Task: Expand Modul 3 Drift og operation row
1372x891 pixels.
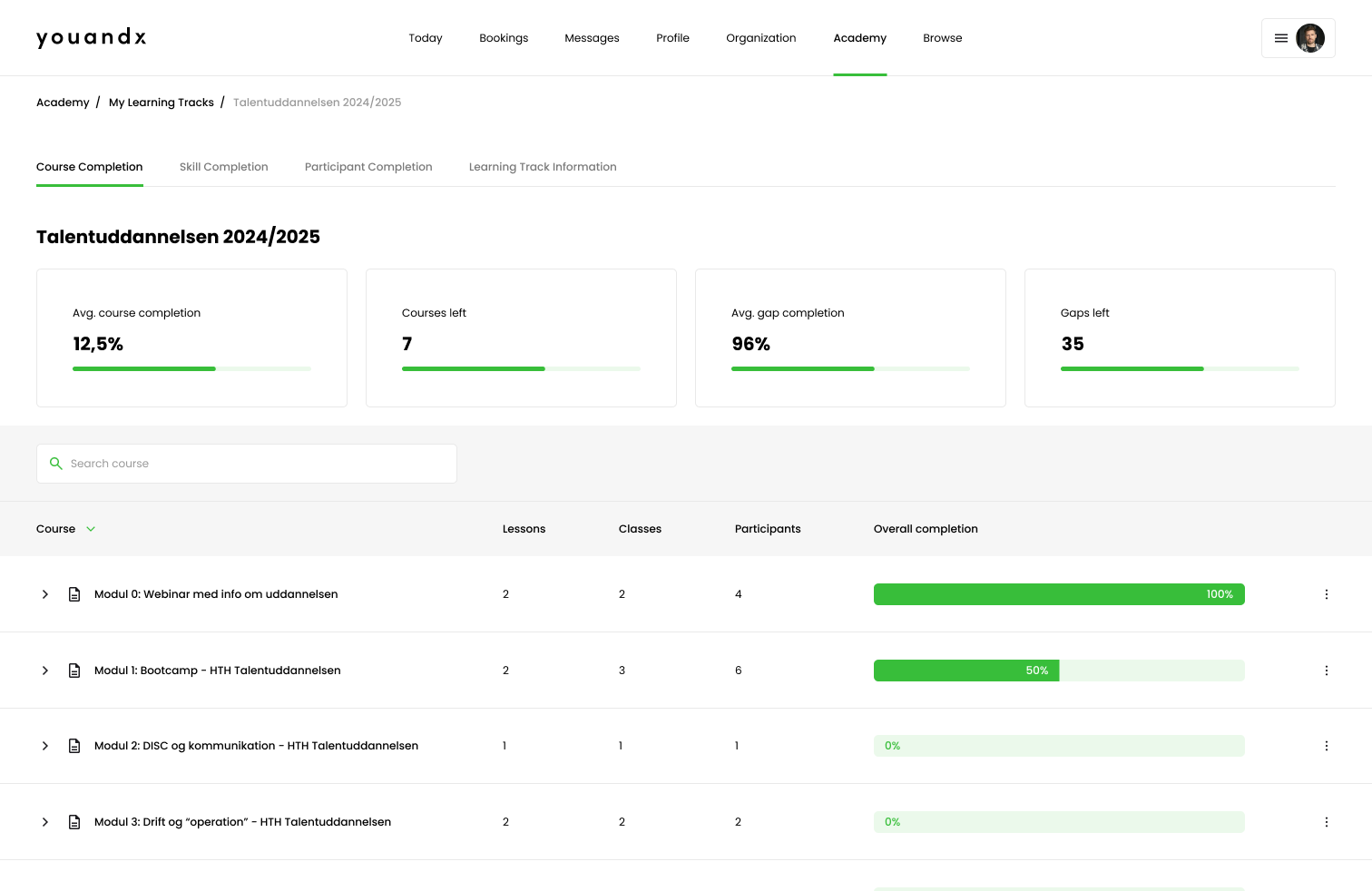Action: pos(45,822)
